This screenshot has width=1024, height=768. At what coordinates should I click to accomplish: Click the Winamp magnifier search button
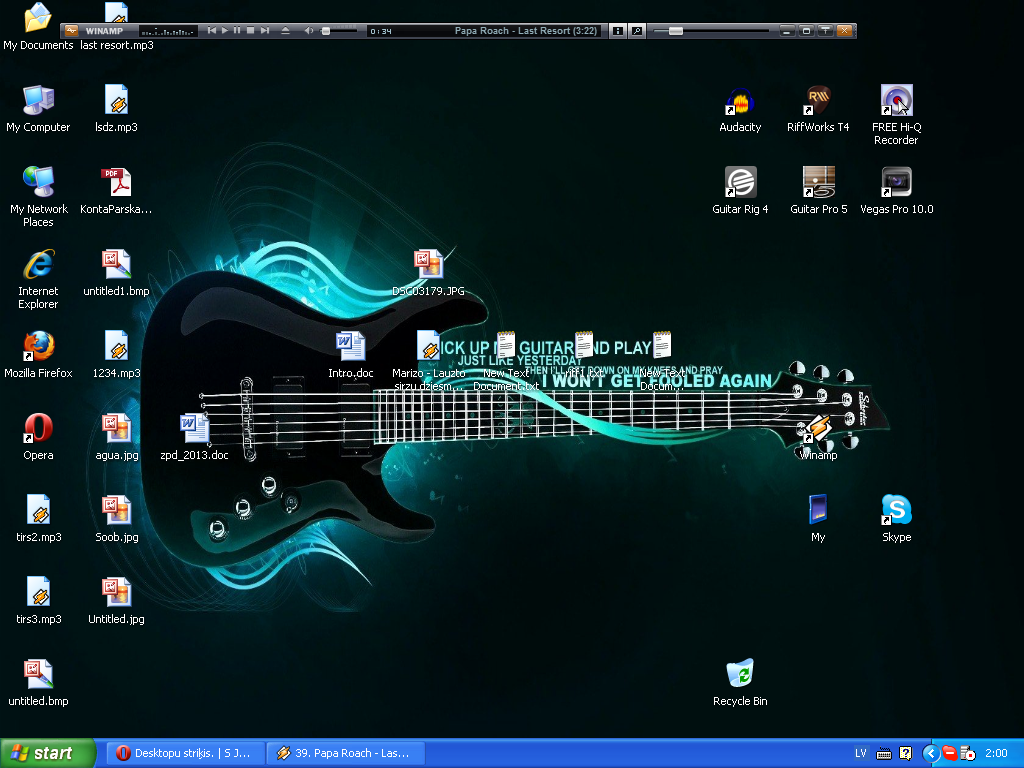point(637,31)
